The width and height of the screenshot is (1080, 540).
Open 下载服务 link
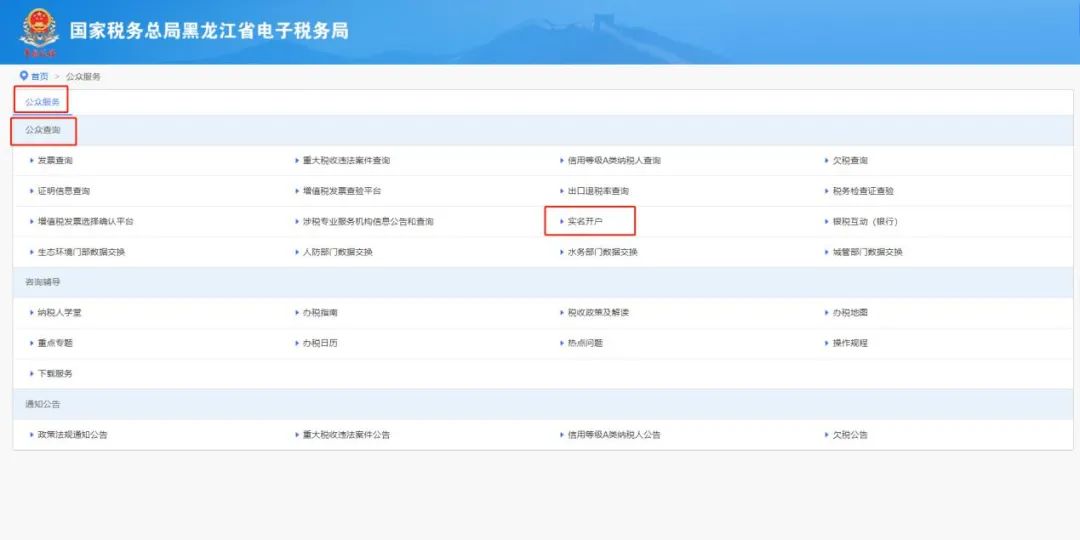click(x=55, y=373)
